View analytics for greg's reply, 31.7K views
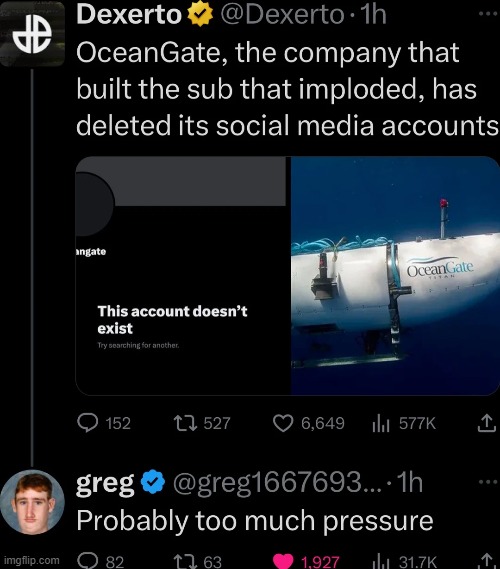Image resolution: width=500 pixels, height=569 pixels. click(x=405, y=561)
